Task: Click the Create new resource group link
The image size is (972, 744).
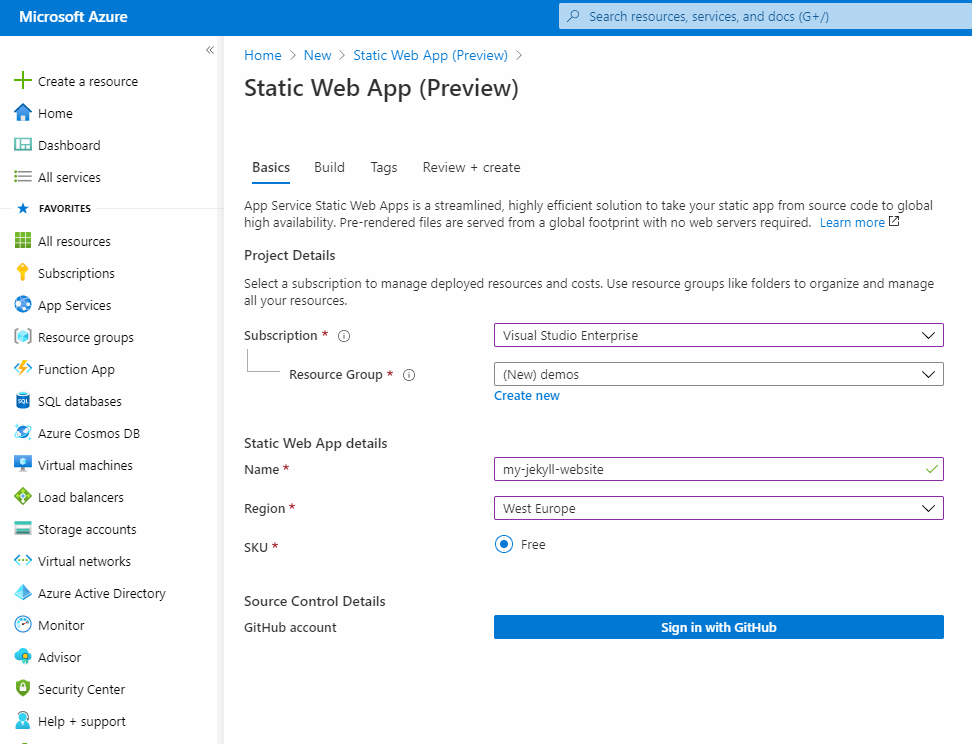Action: tap(526, 395)
